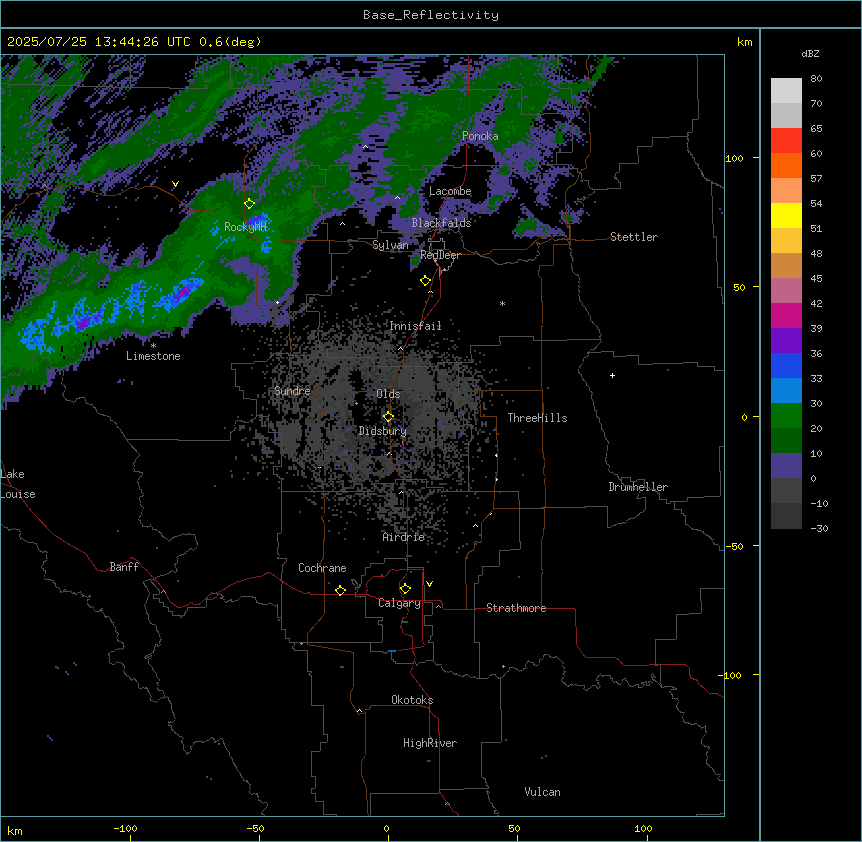
Task: Click the Innisfail city label
Action: pyautogui.click(x=415, y=326)
